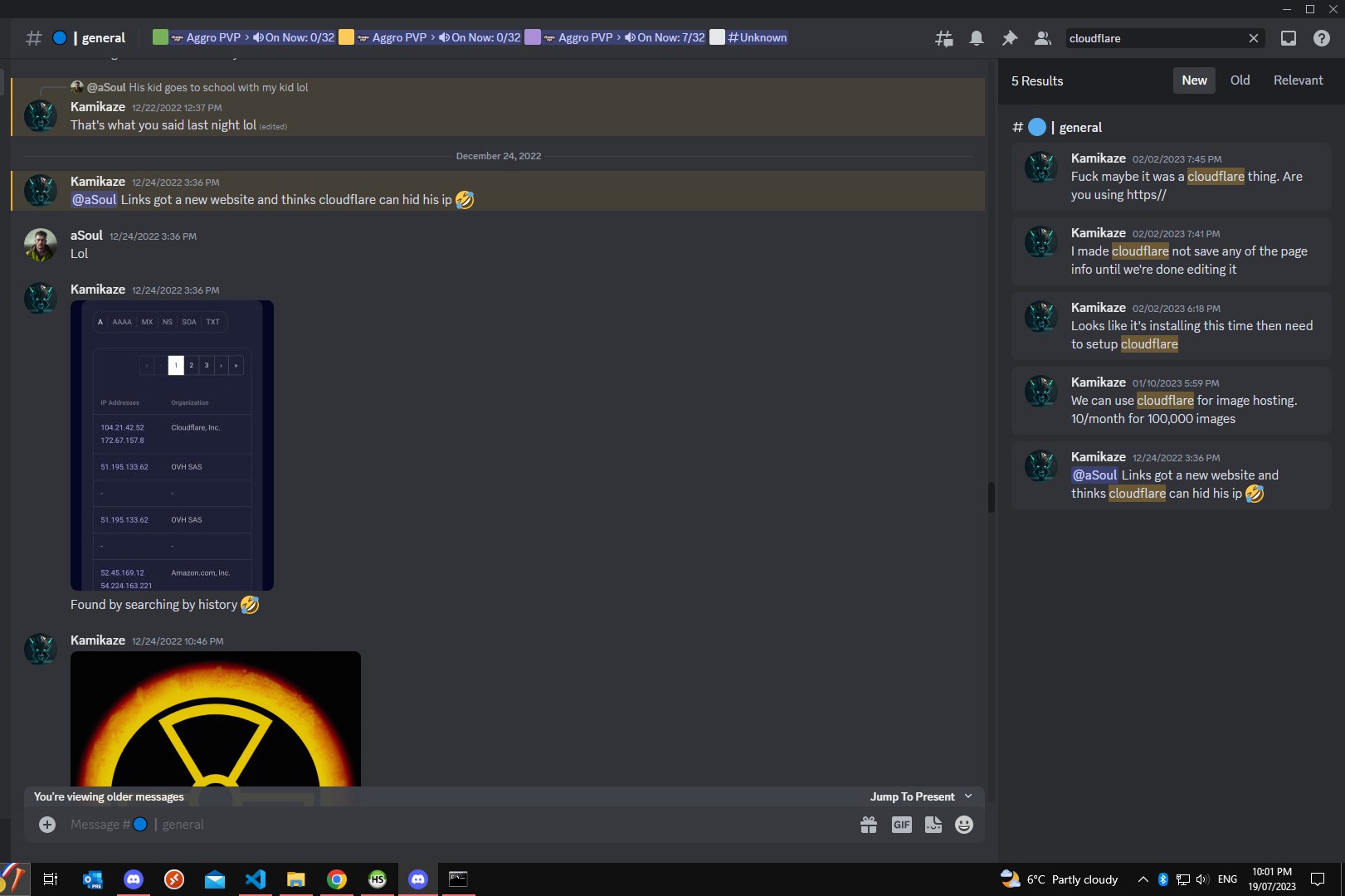Expand the Jump To Present chevron
1345x896 pixels.
point(968,796)
